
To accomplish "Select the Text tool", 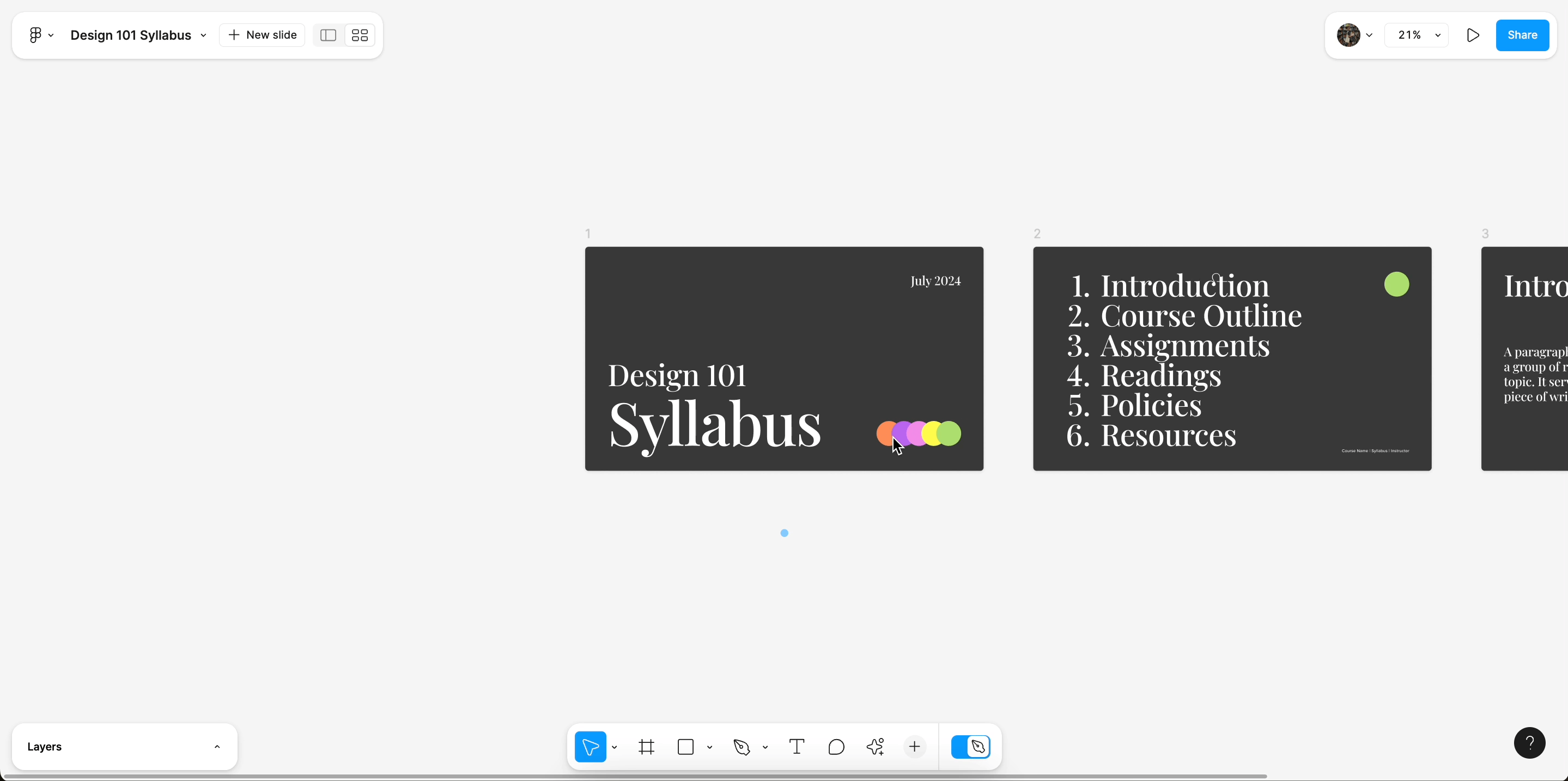I will [797, 746].
